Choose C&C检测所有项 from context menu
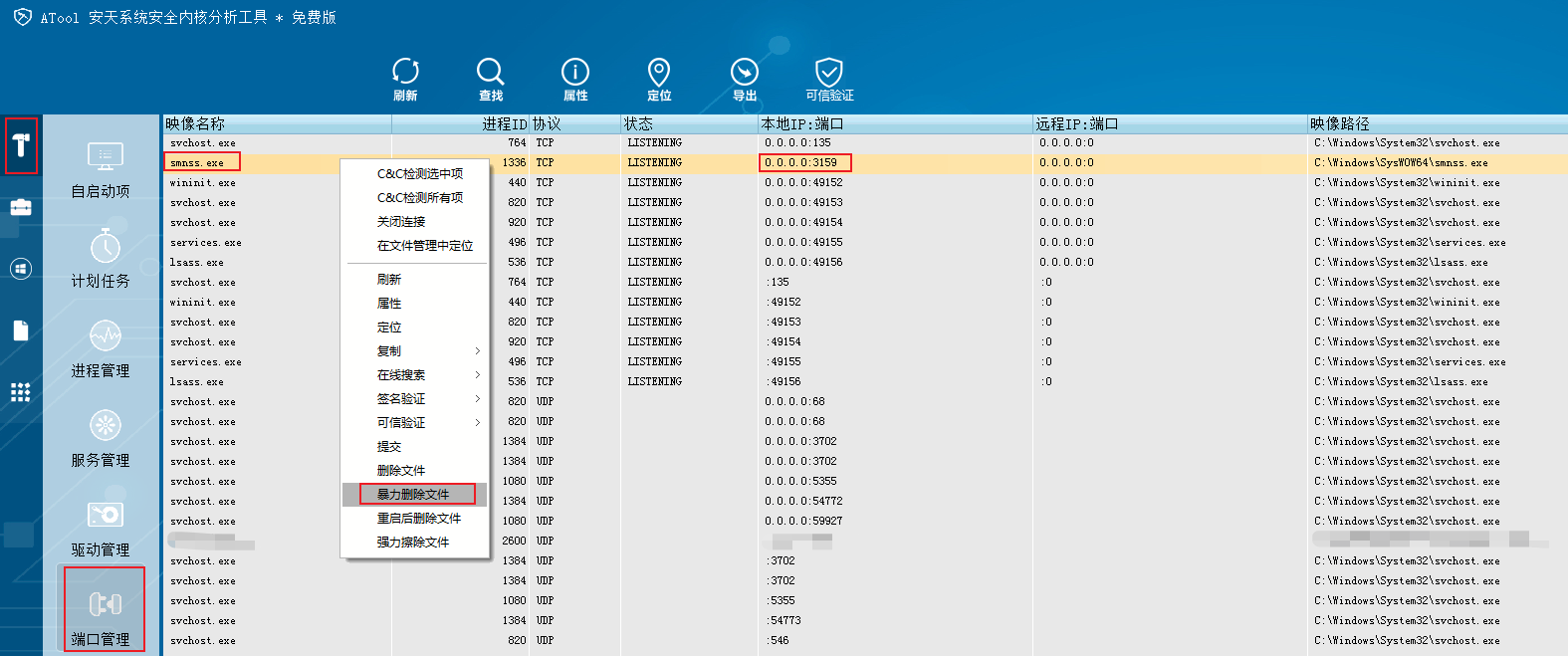The width and height of the screenshot is (1568, 656). 415,198
